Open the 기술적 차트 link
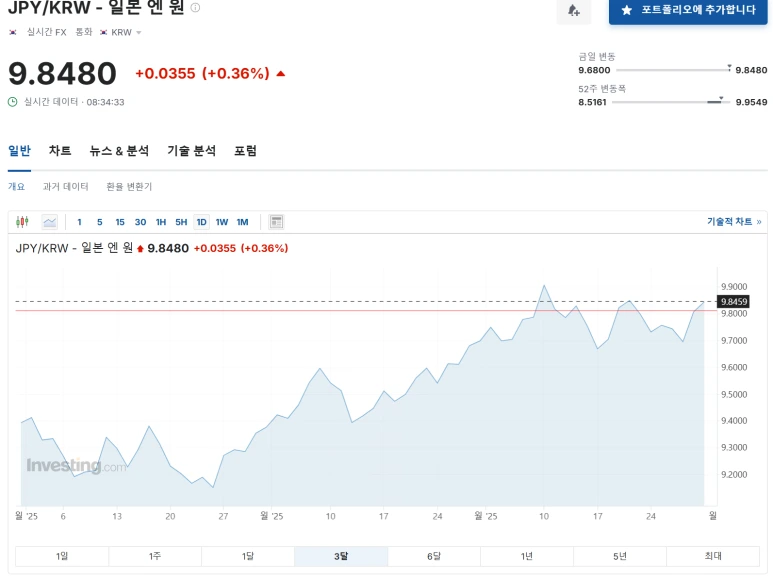The width and height of the screenshot is (773, 580). point(734,222)
